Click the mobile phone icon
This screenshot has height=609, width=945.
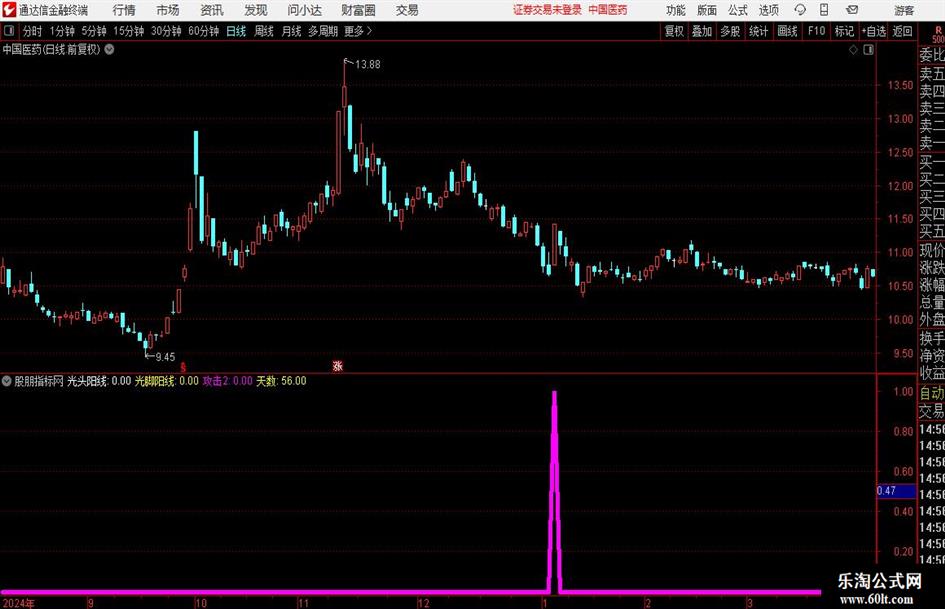pos(824,10)
